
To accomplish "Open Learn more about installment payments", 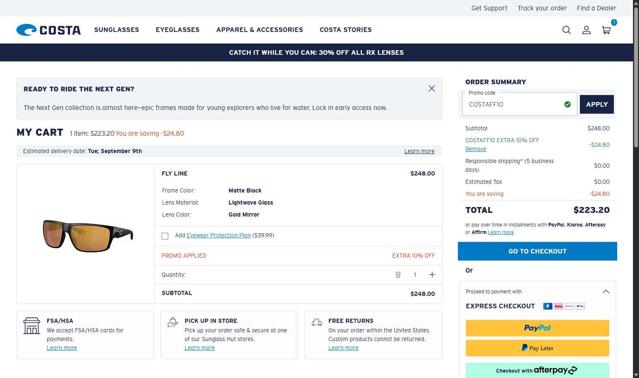I will pyautogui.click(x=501, y=232).
